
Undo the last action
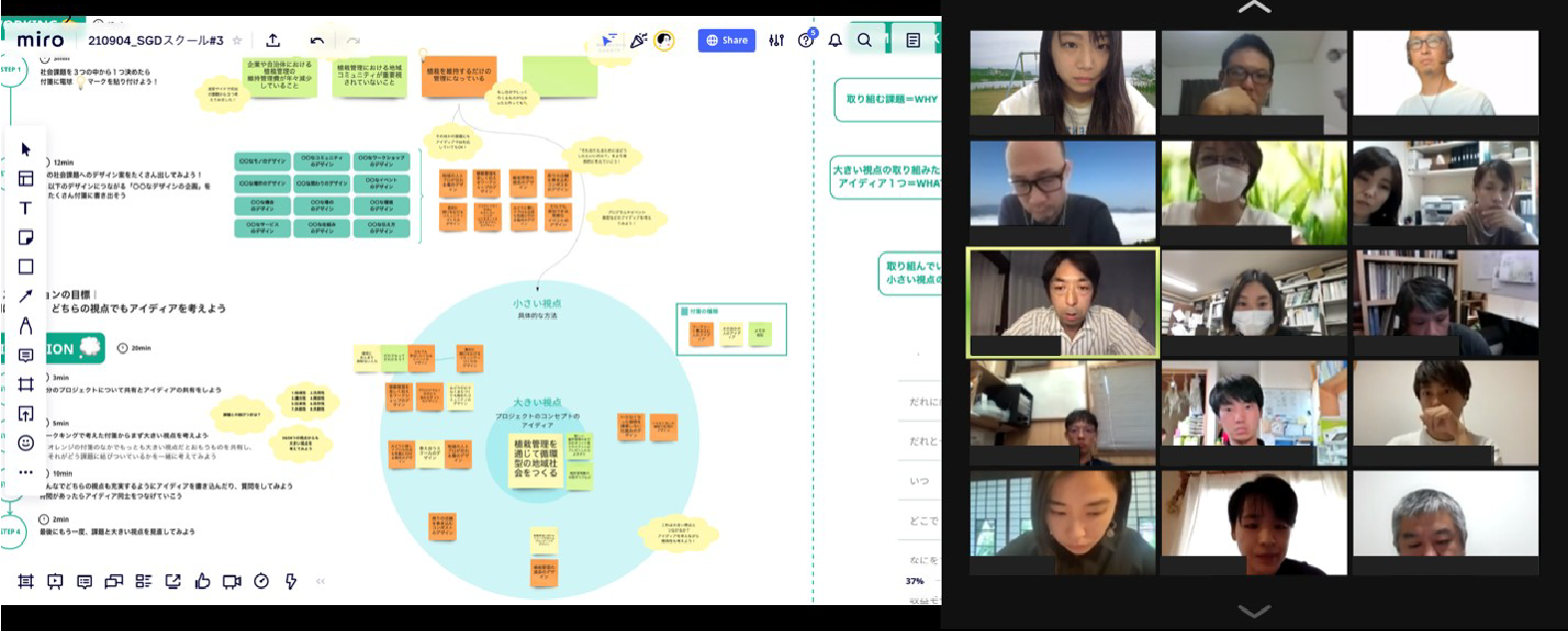(x=316, y=40)
